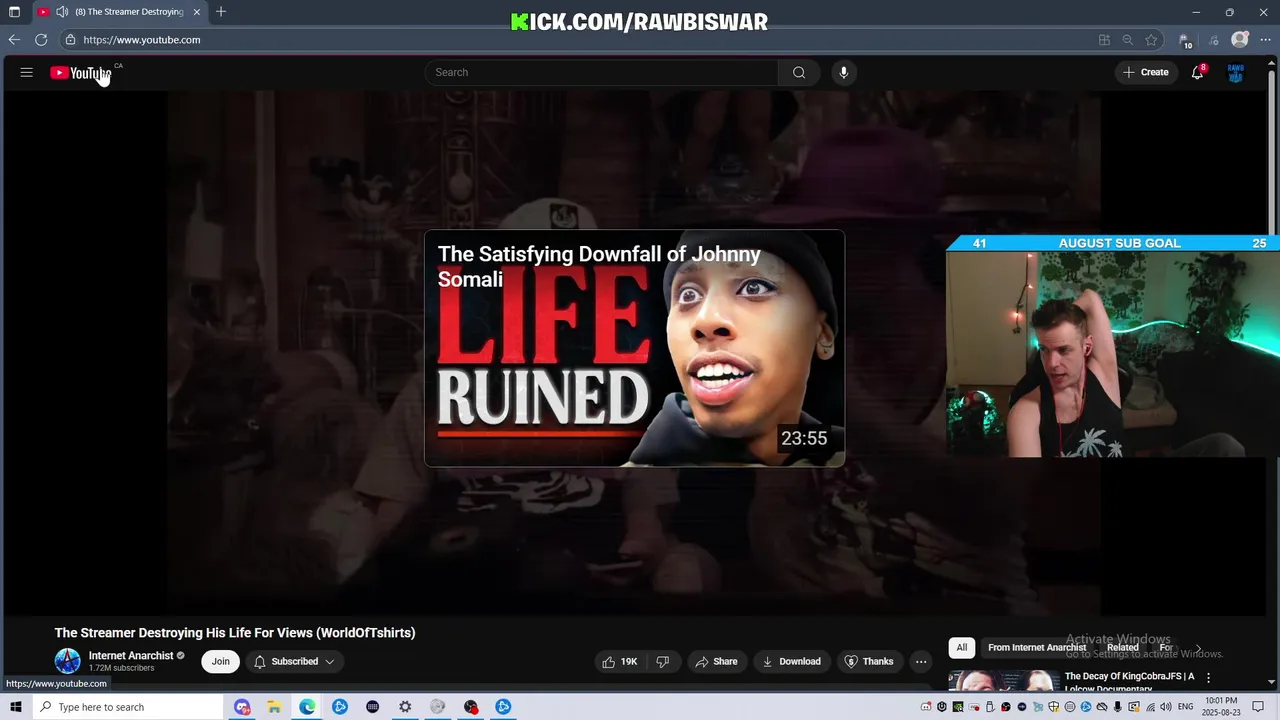Select the Related filter chip
Screen dimensions: 1280x720
(x=1122, y=647)
